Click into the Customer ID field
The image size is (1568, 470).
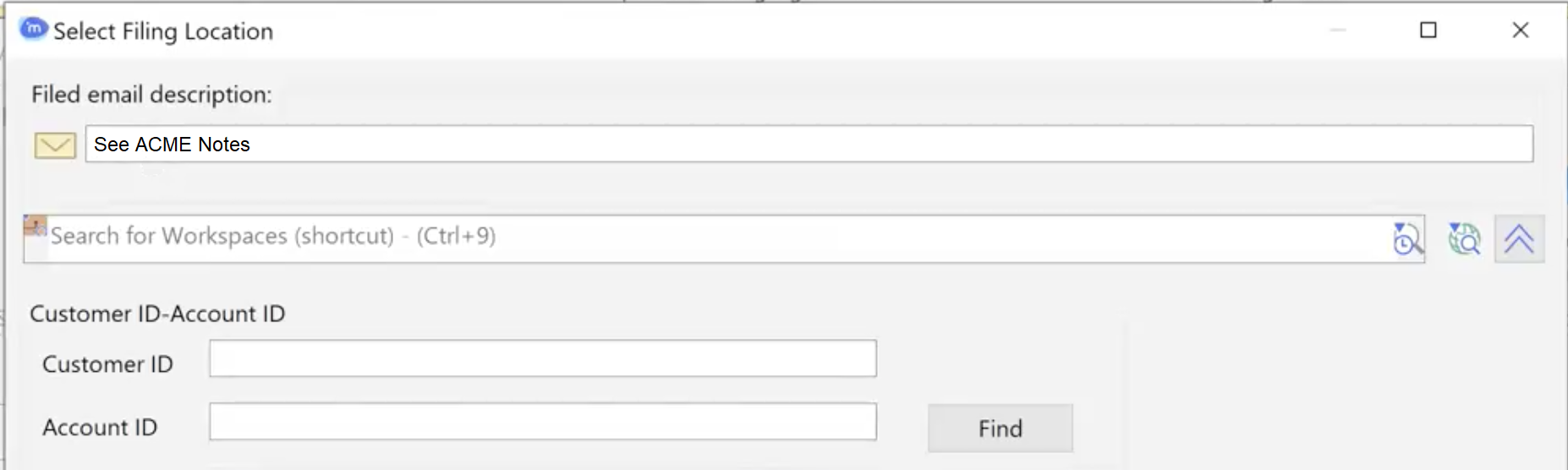542,359
